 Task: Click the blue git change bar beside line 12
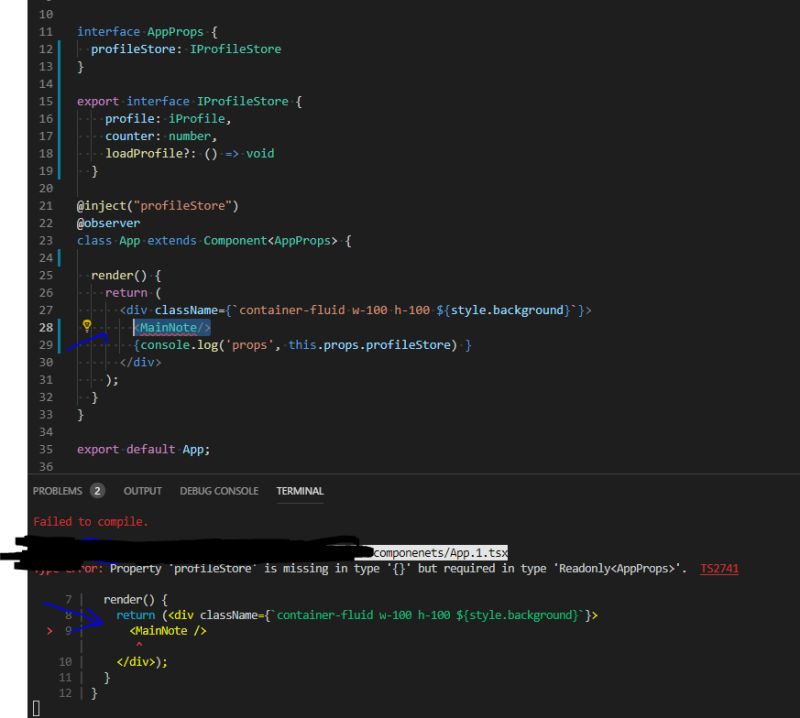click(60, 49)
